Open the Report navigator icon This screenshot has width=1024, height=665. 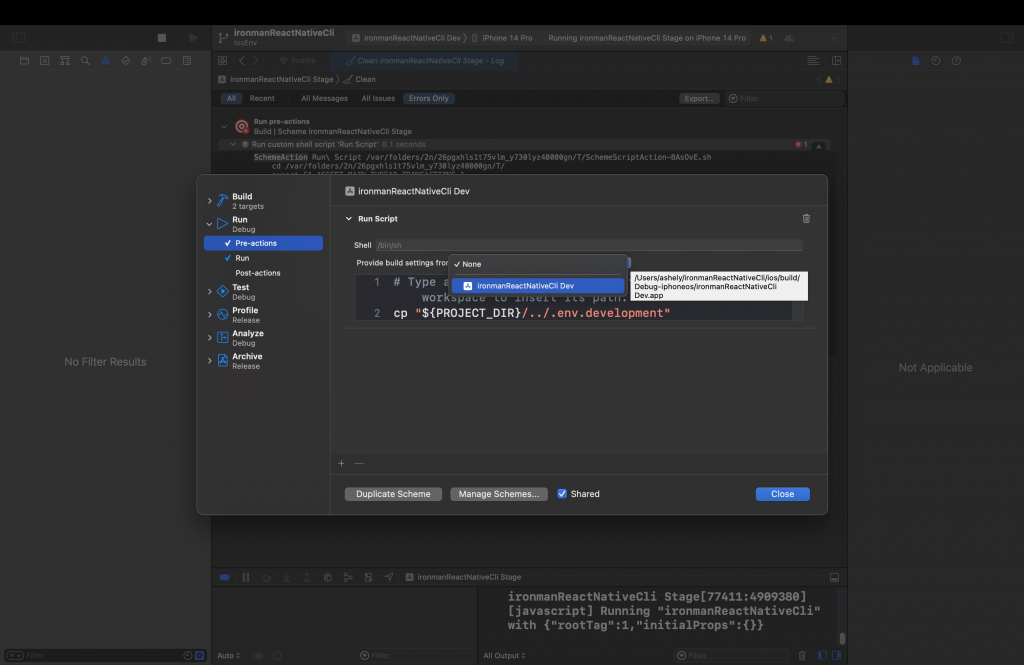click(187, 61)
